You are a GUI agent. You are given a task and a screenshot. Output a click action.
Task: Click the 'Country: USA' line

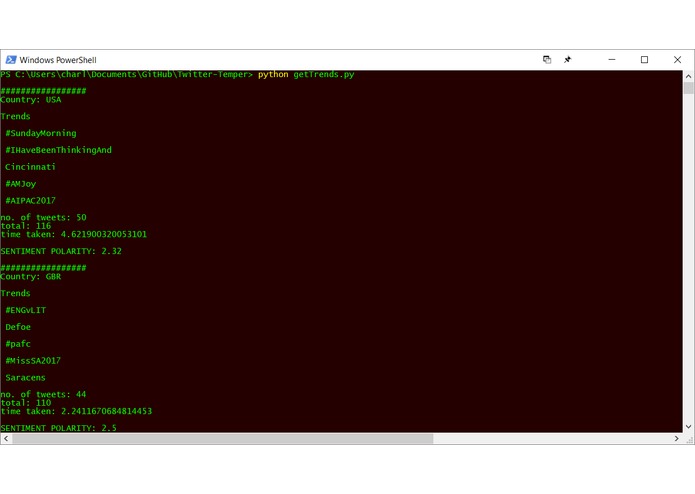pyautogui.click(x=31, y=100)
